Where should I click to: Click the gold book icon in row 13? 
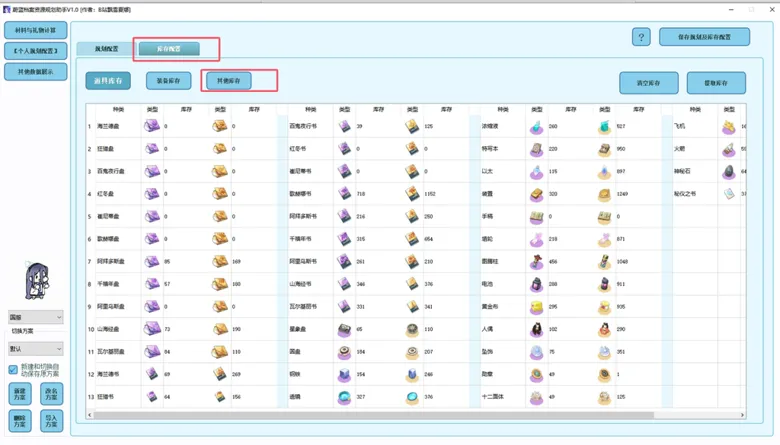coord(220,397)
